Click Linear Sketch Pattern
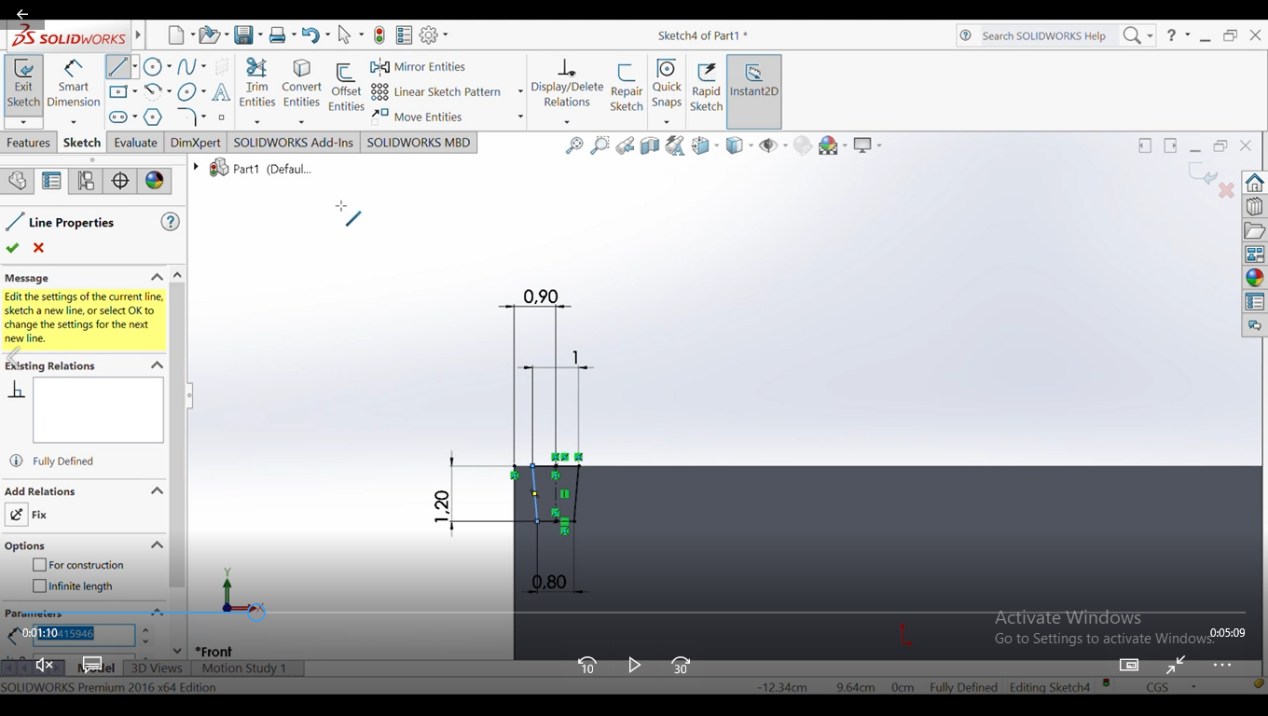This screenshot has height=716, width=1268. tap(436, 92)
